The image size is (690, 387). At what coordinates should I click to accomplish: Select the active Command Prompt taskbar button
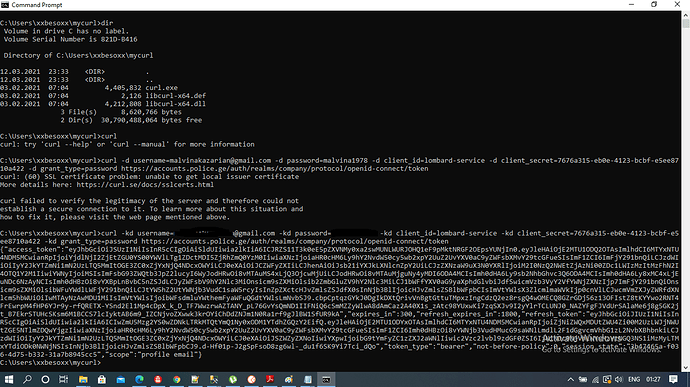326,380
